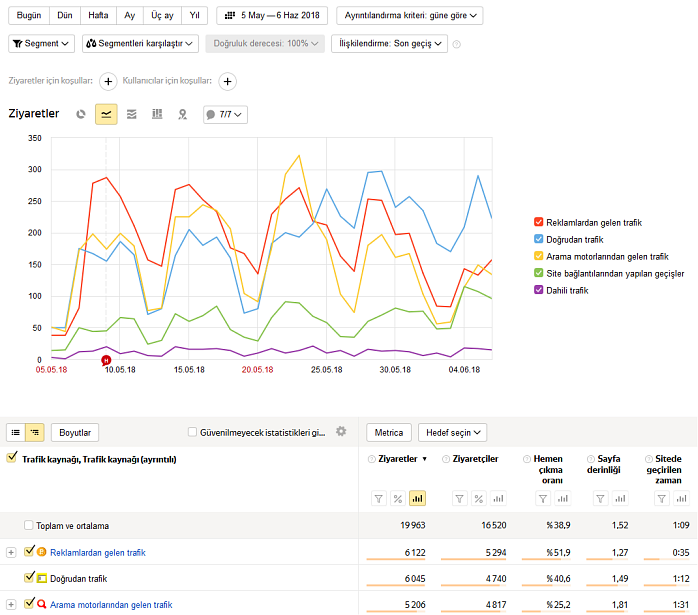Viewport: 698px width, 615px height.
Task: Open the Segment dropdown
Action: (41, 44)
